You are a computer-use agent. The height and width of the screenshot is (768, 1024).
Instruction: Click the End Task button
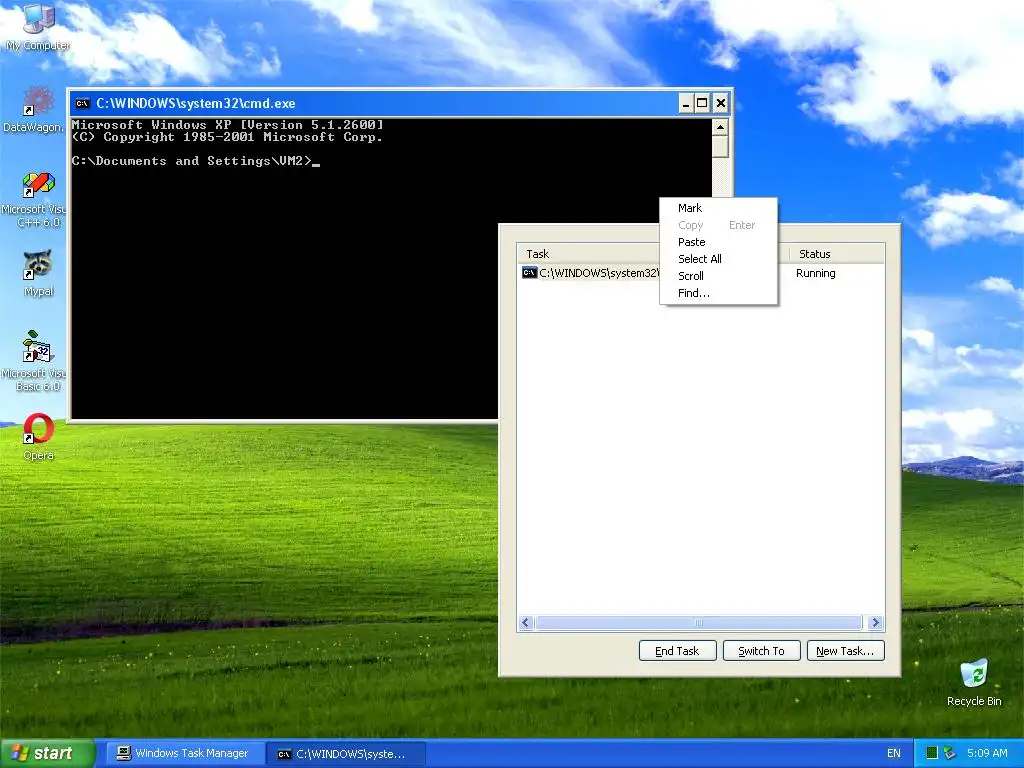click(x=677, y=650)
